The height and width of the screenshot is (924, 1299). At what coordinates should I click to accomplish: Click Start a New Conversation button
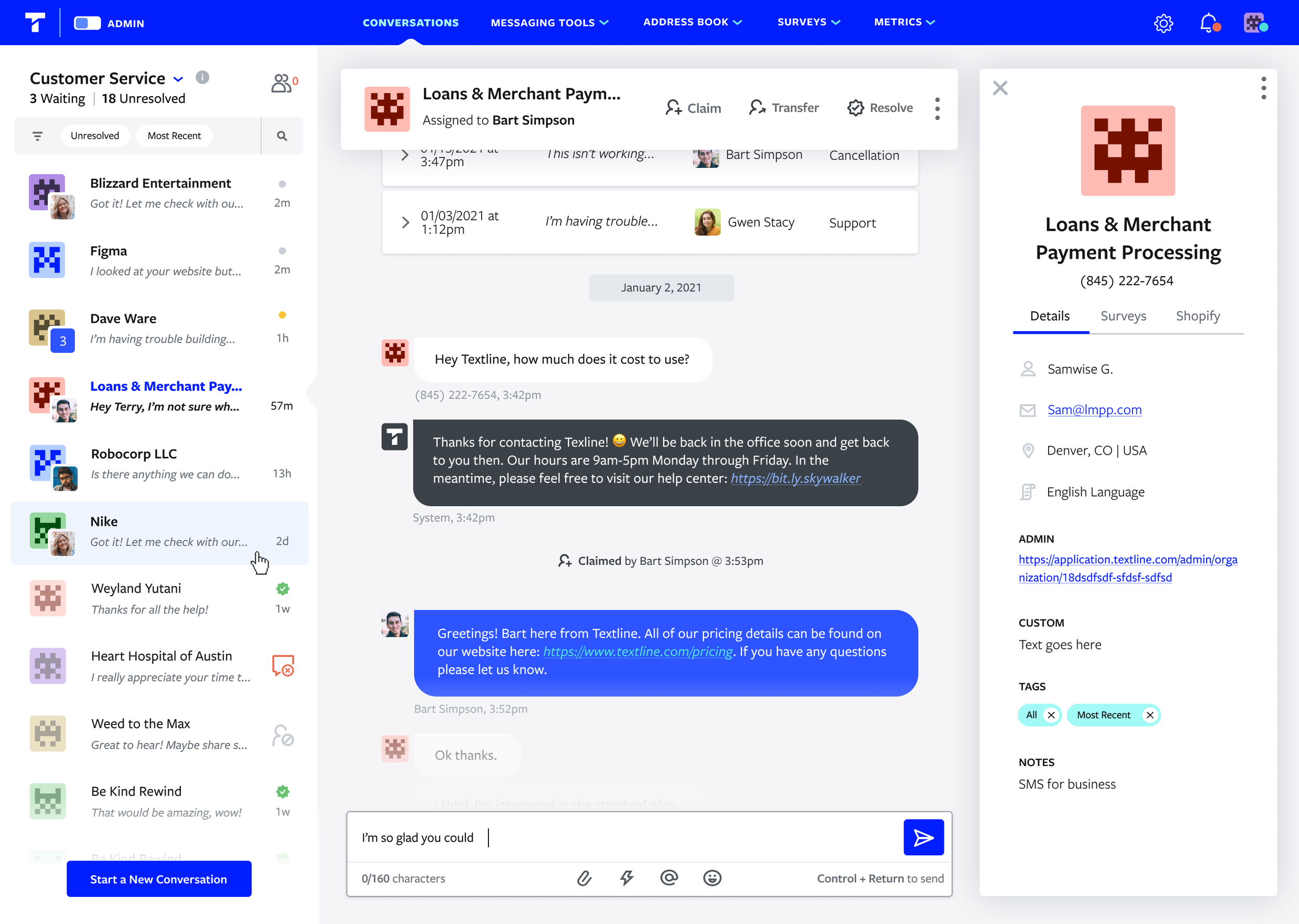(158, 879)
